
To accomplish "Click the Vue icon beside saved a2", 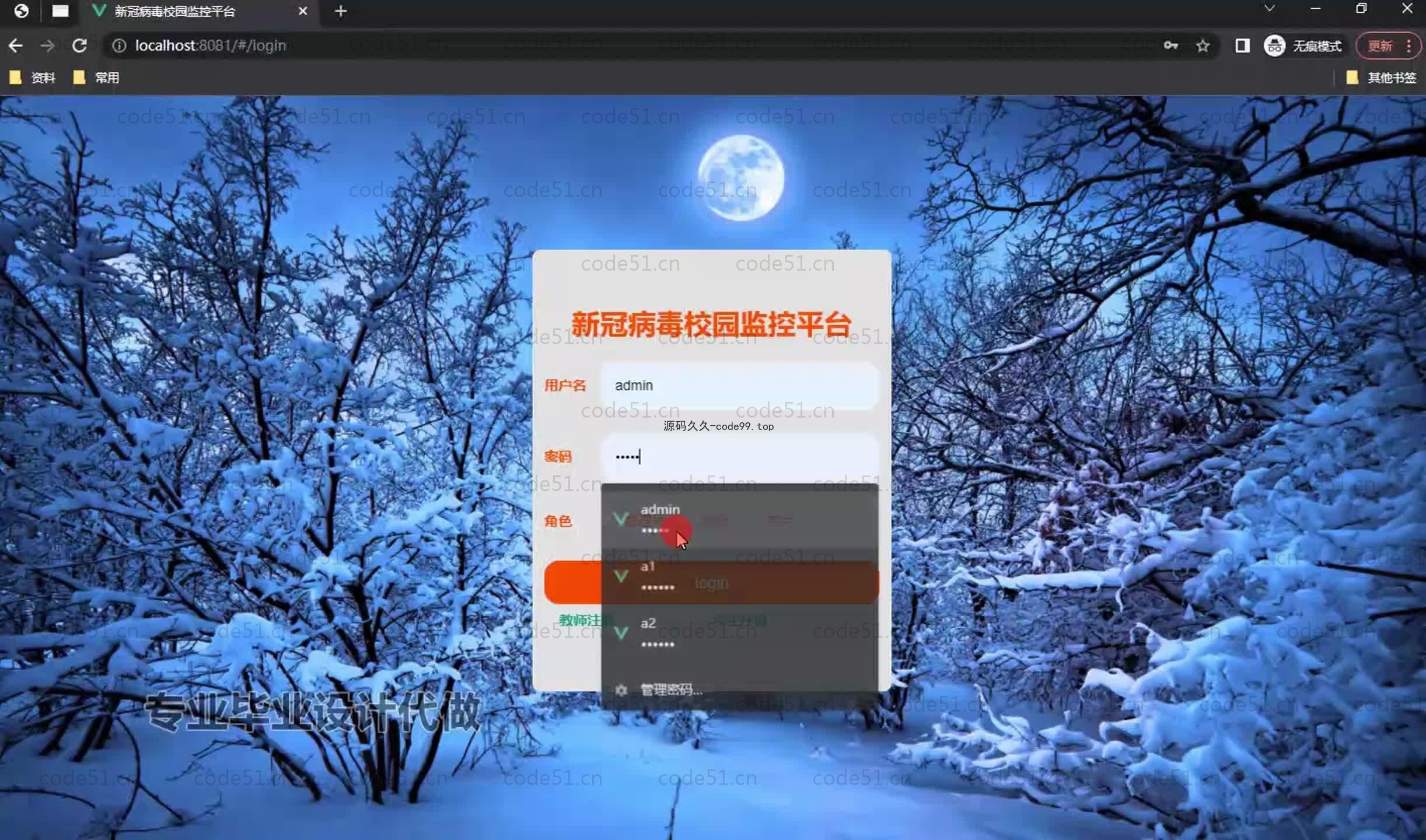I will (x=621, y=633).
